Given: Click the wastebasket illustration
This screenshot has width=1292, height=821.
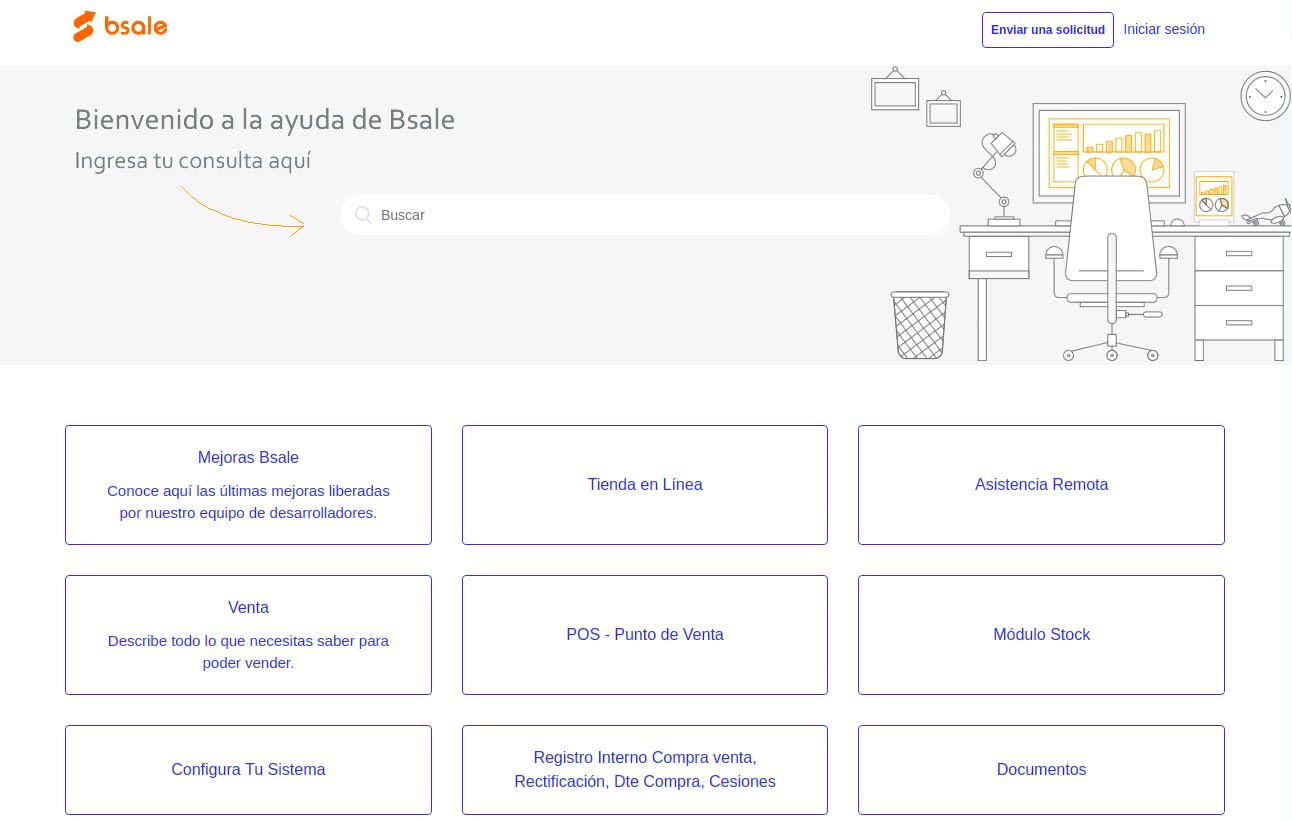Looking at the screenshot, I should click(x=919, y=325).
